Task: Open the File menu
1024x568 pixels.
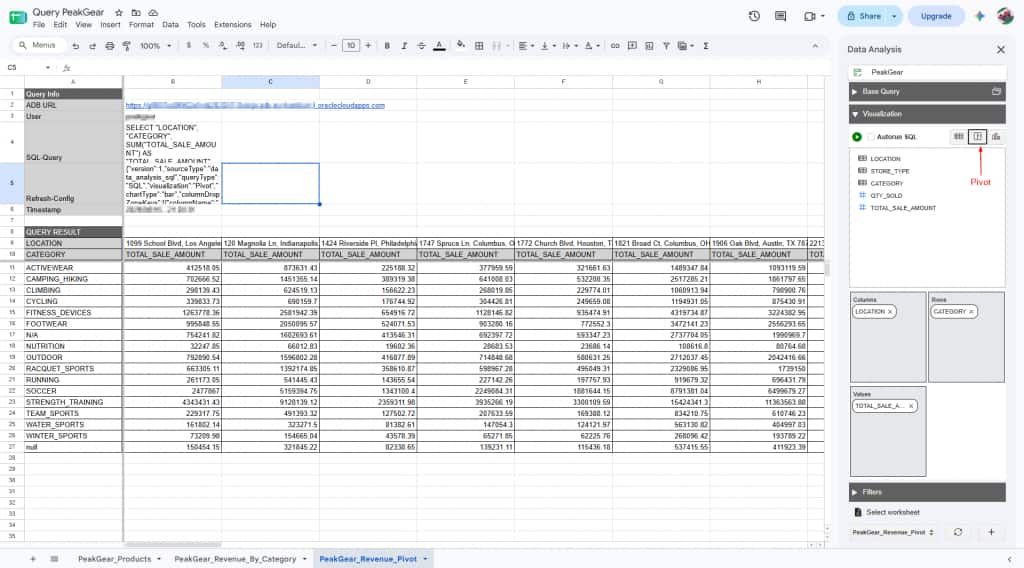Action: pyautogui.click(x=39, y=25)
